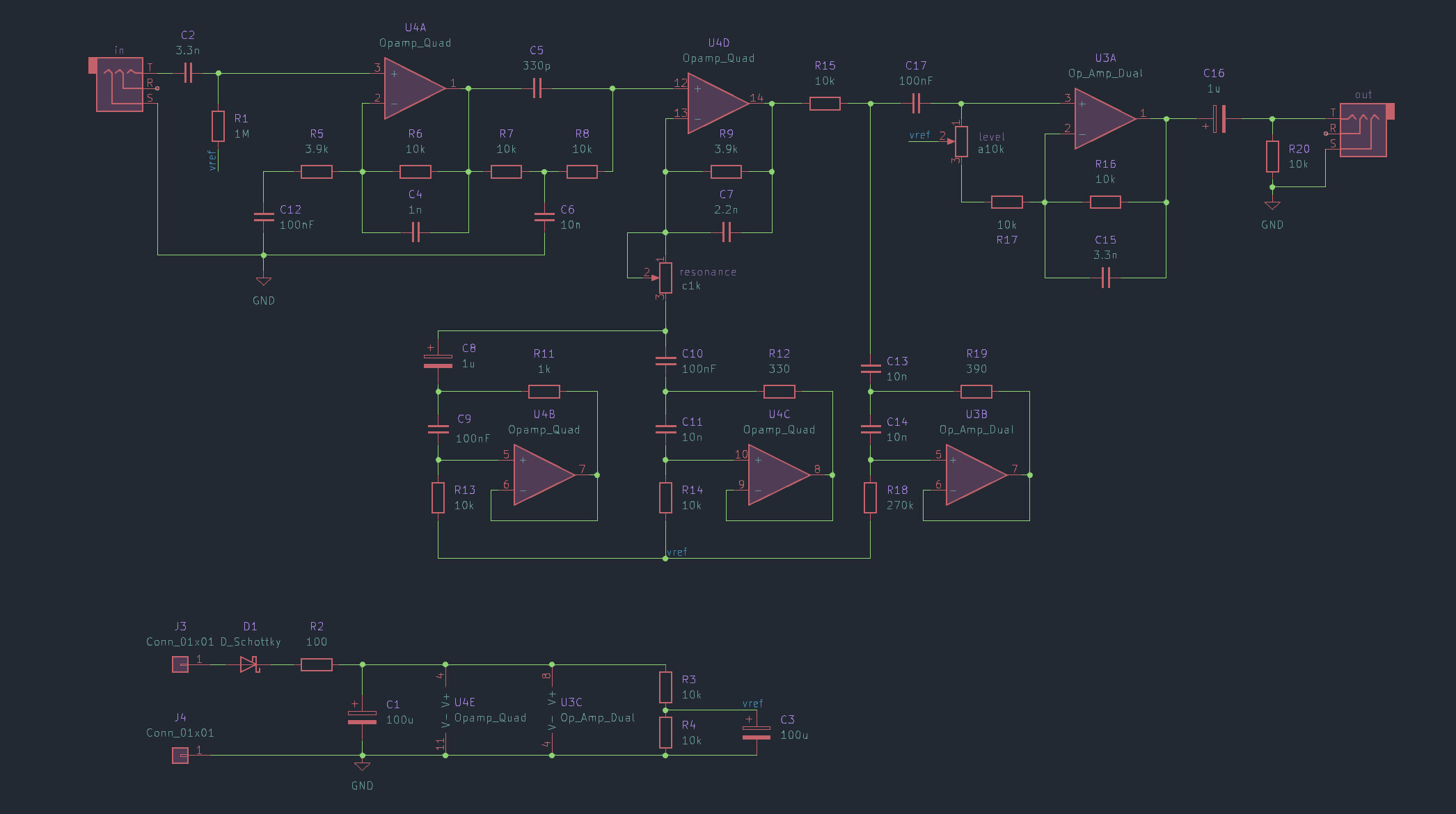This screenshot has width=1456, height=814.
Task: Click the R6 resistor symbol
Action: pyautogui.click(x=416, y=172)
